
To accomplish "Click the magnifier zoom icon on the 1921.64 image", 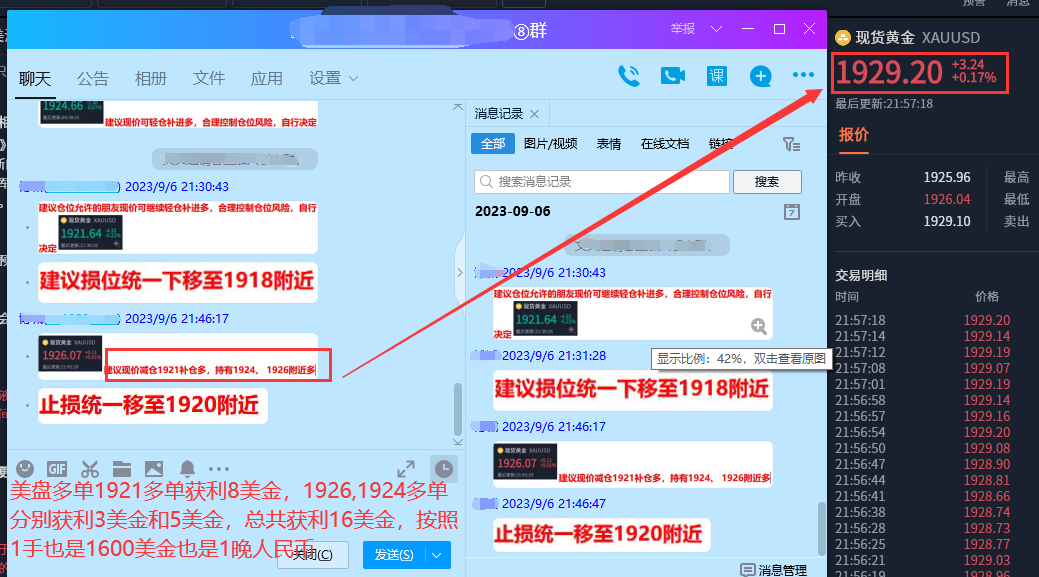I will (759, 326).
